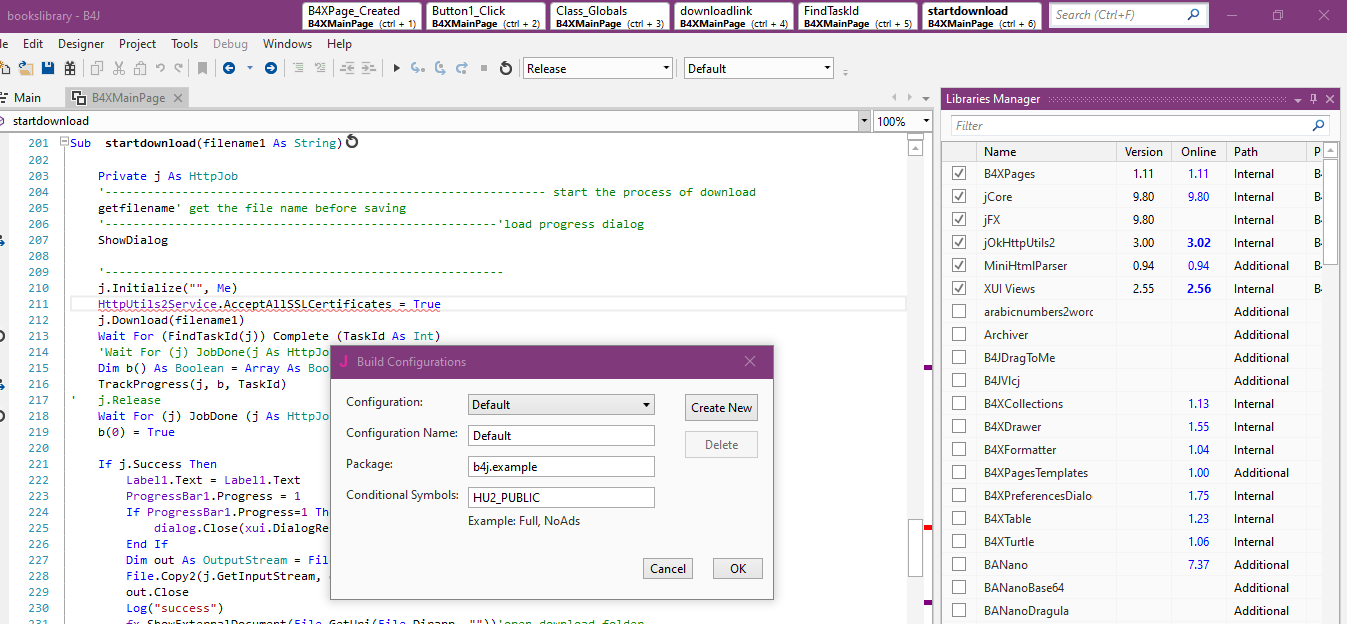1347x624 pixels.
Task: Click the Step Over debug icon
Action: (x=440, y=68)
